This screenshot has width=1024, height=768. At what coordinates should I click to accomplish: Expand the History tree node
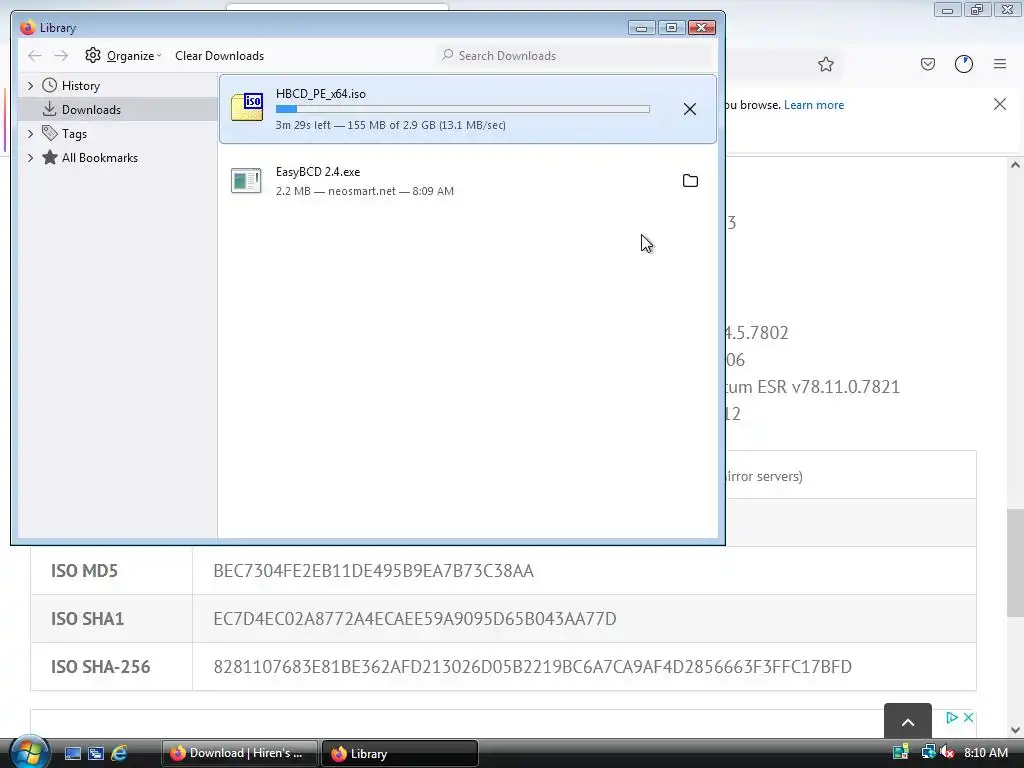click(x=30, y=86)
